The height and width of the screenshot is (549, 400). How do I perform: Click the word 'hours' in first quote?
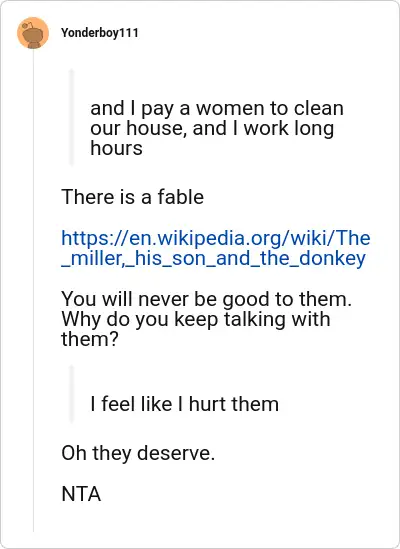116,148
